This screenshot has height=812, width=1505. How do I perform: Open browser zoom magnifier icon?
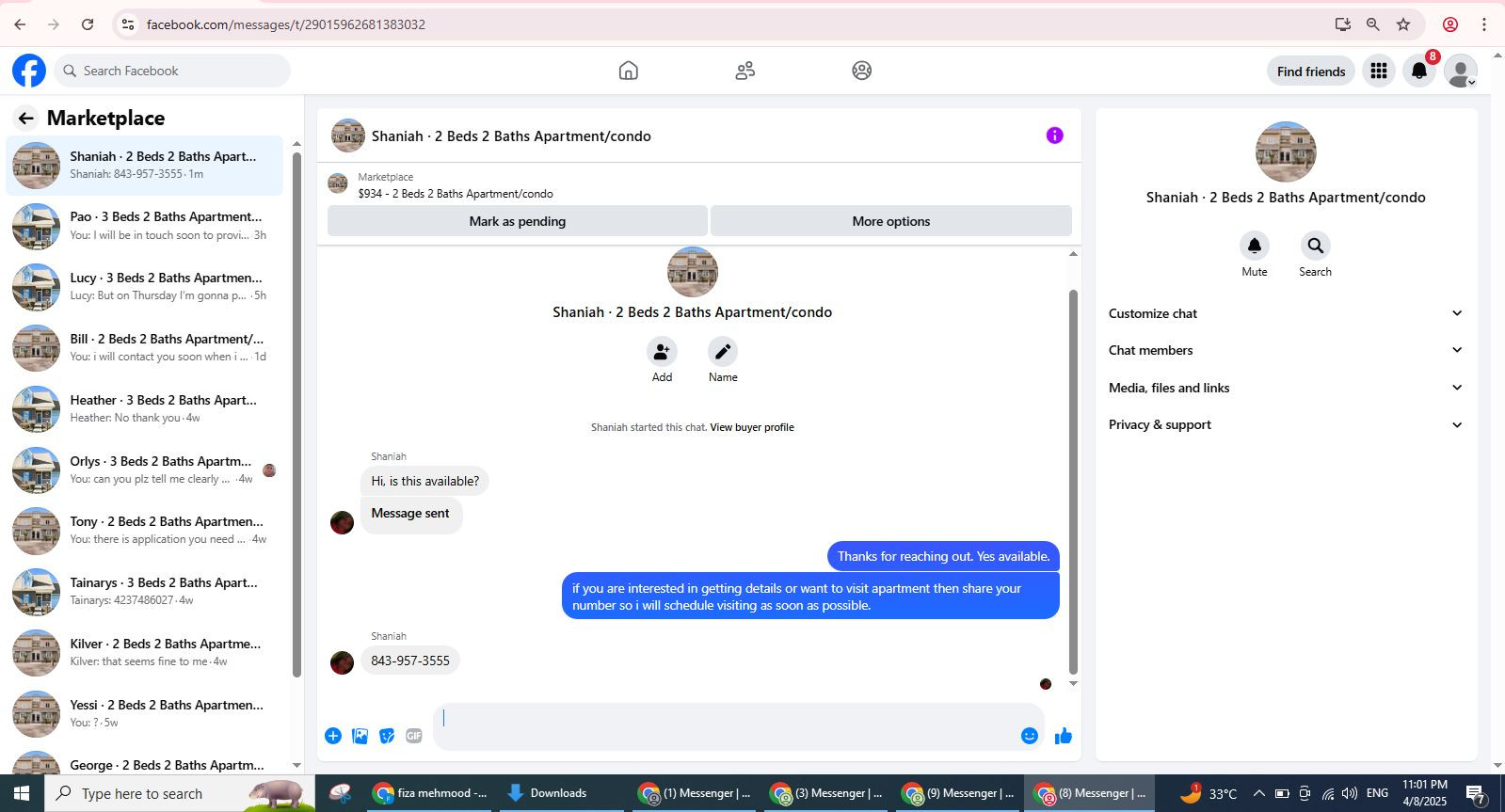point(1373,24)
